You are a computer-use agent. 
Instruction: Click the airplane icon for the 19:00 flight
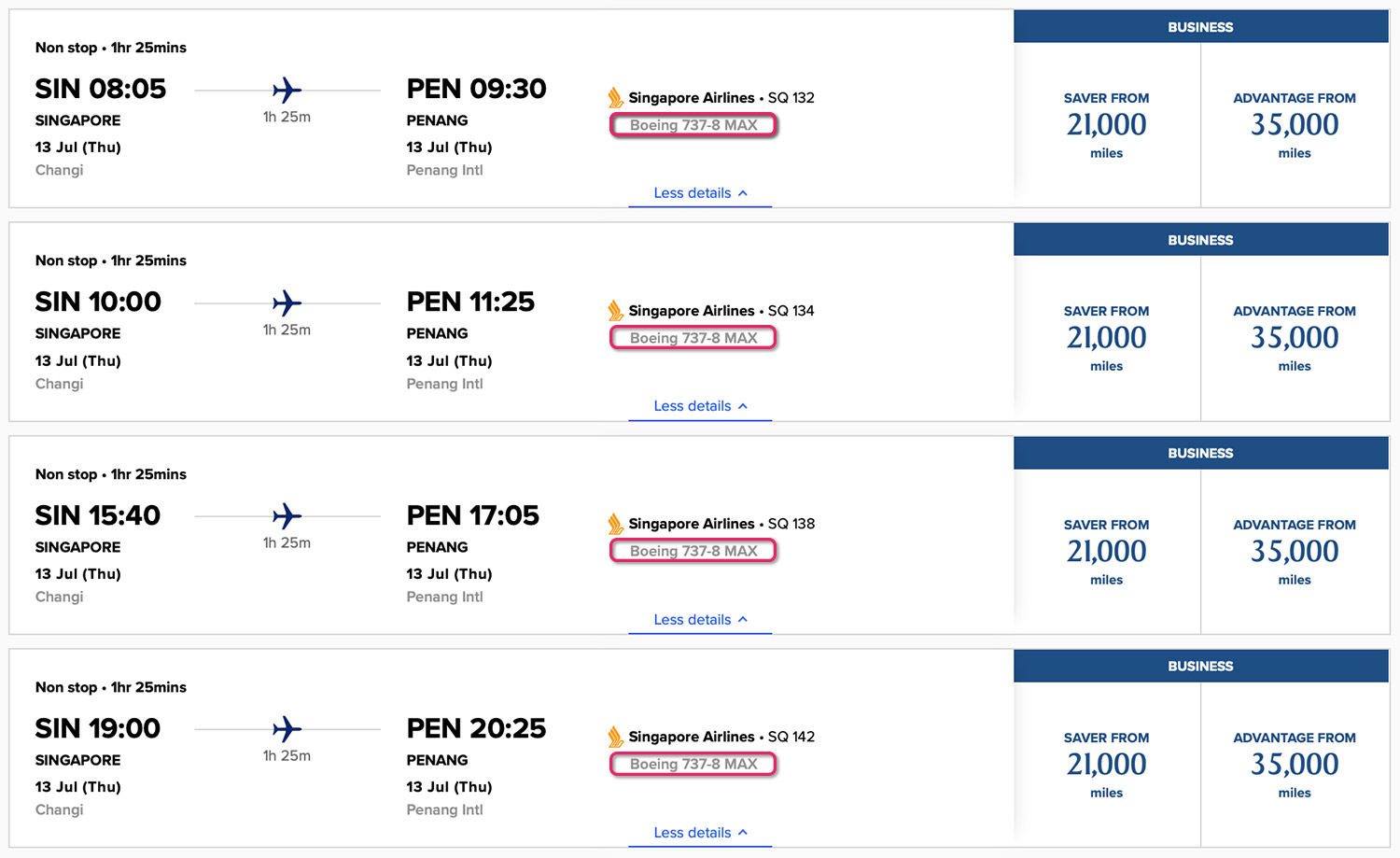click(x=287, y=729)
